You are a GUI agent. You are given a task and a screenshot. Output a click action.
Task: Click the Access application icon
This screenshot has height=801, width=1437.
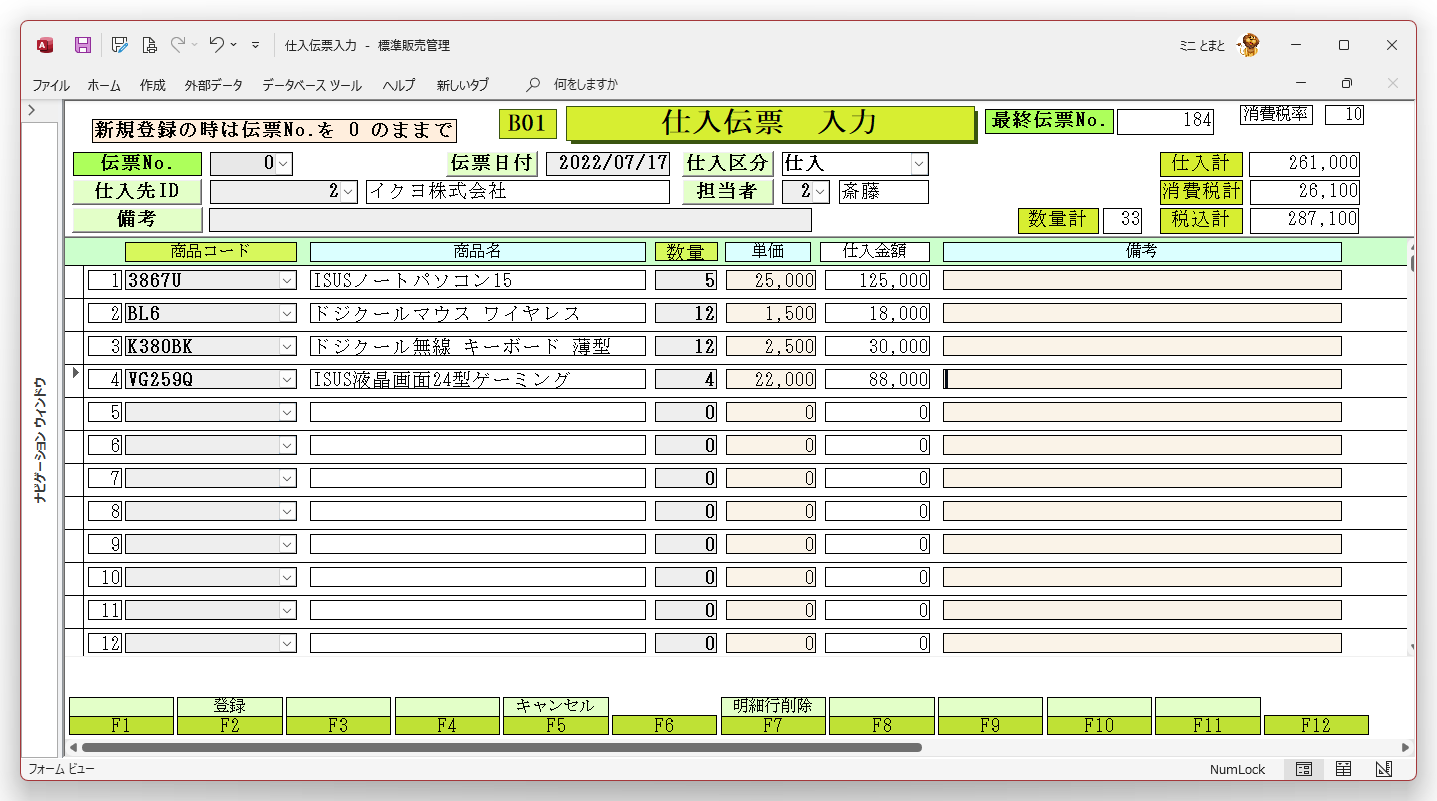point(45,45)
